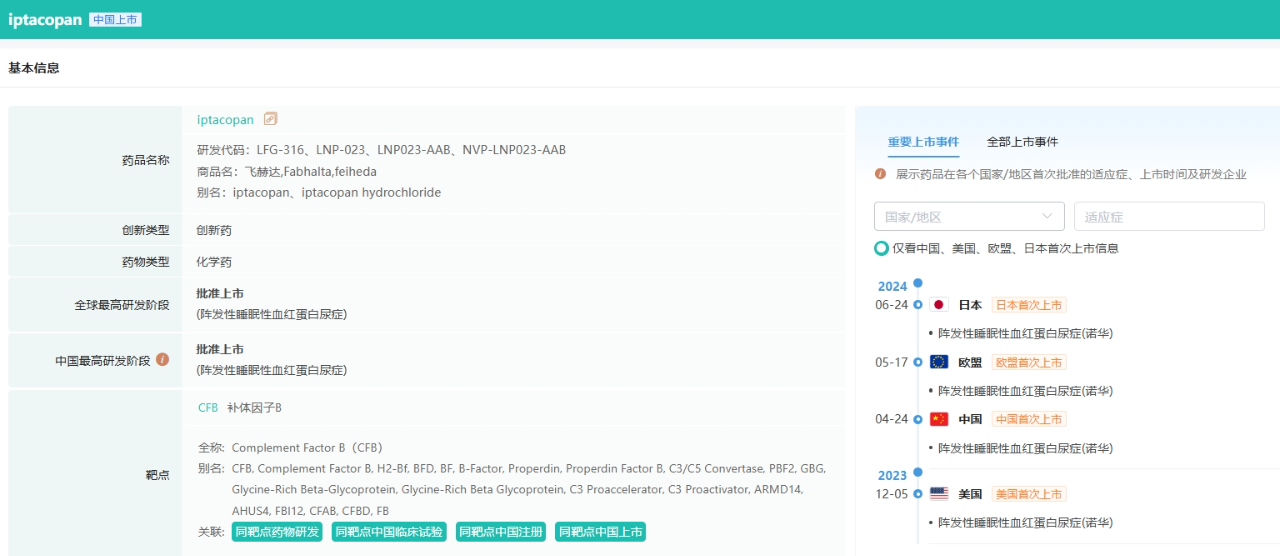Click the 创新药 value
Screen dimensions: 1280x556
(x=214, y=230)
